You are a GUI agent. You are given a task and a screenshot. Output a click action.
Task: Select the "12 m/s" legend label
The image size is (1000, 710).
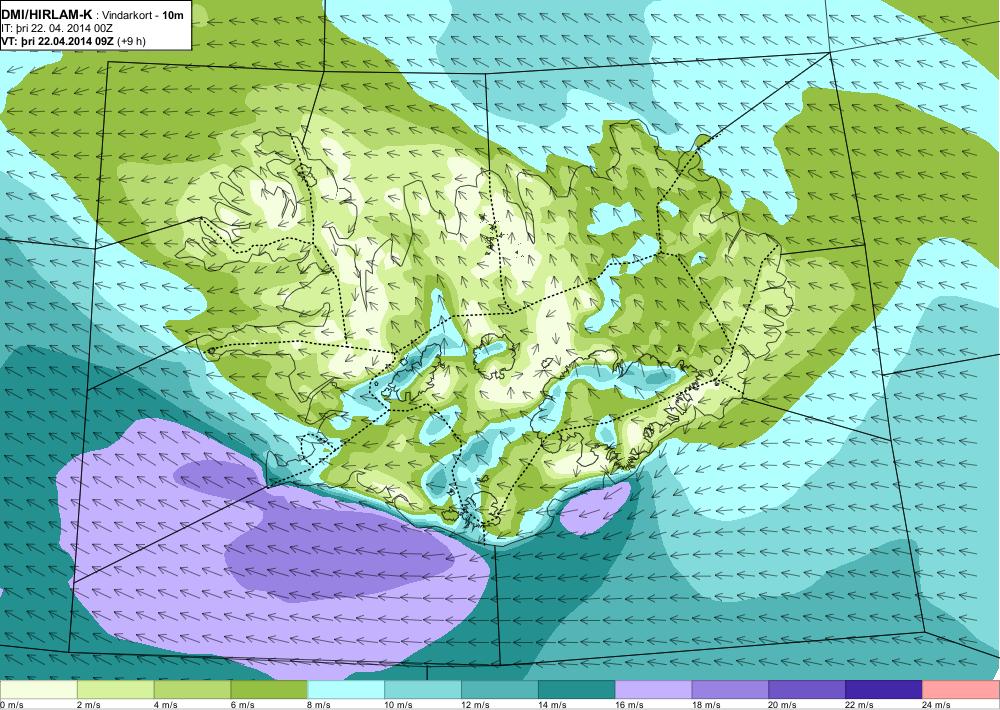476,705
